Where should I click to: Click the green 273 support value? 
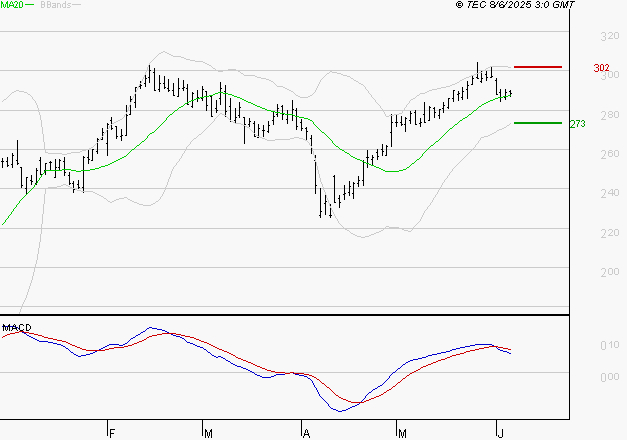[577, 124]
